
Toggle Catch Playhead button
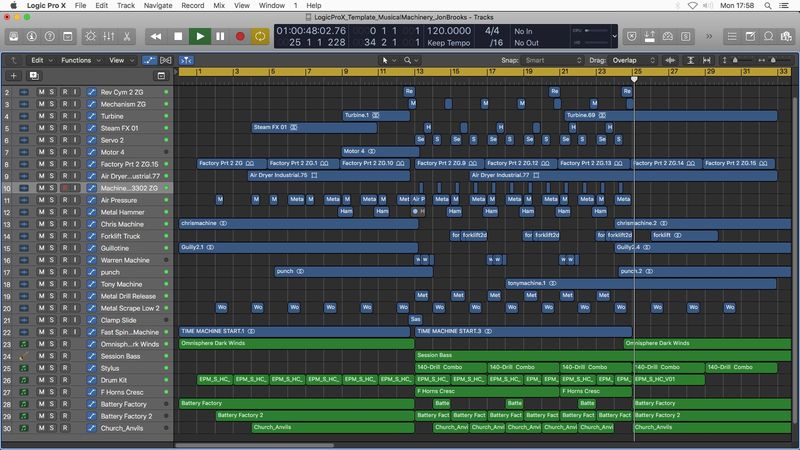tap(186, 60)
